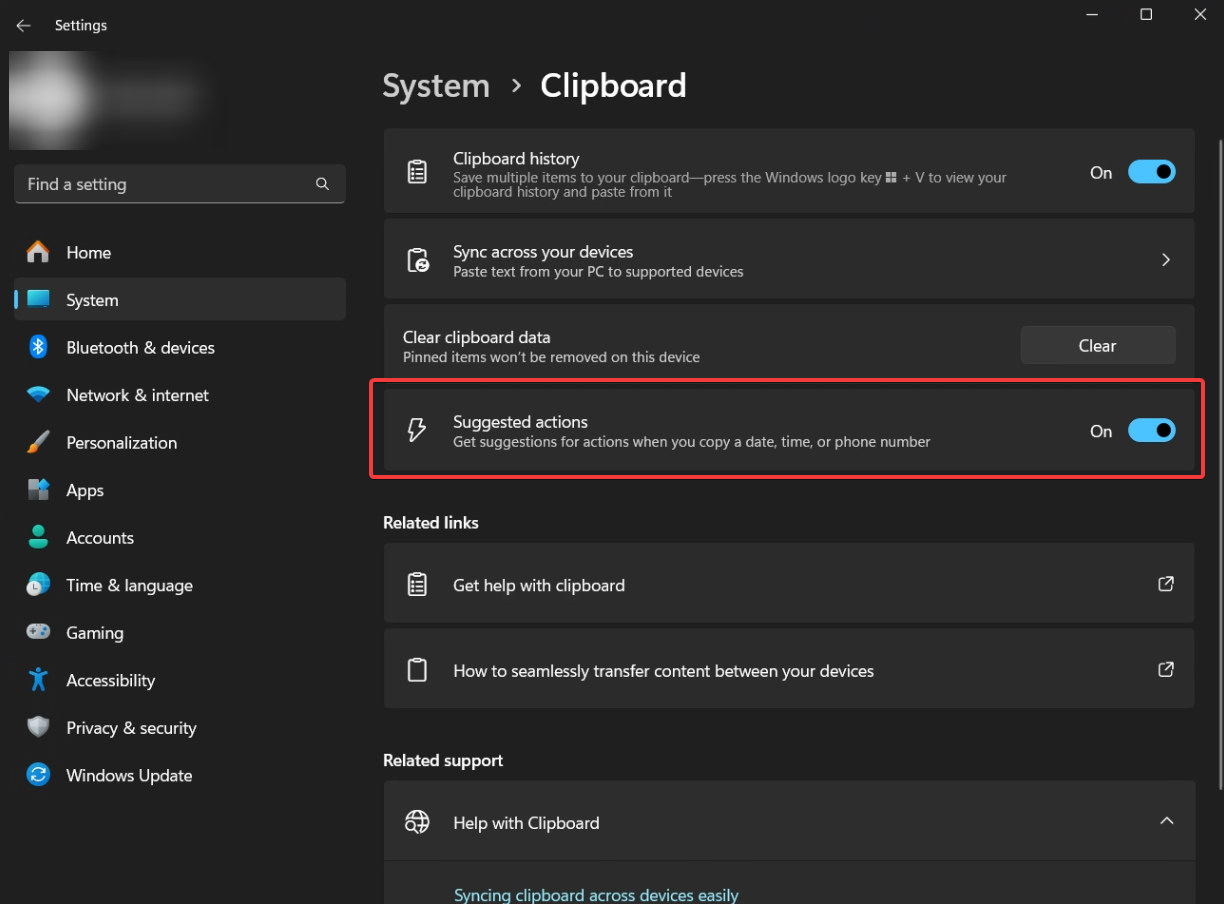Click 'Pinned items won't be removed' text
The width and height of the screenshot is (1224, 904).
point(551,357)
